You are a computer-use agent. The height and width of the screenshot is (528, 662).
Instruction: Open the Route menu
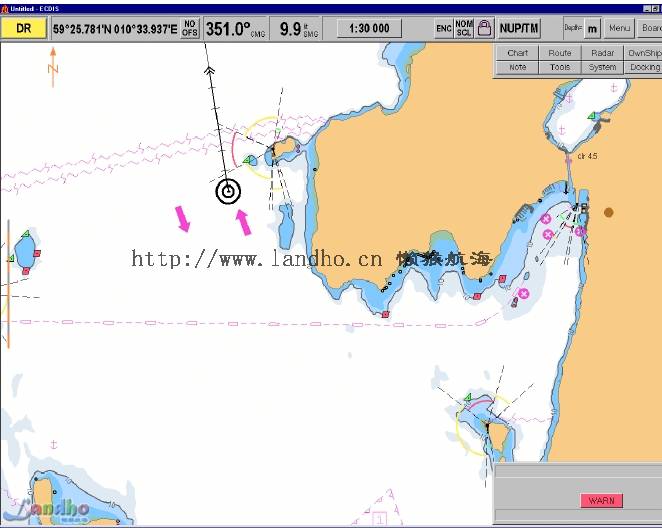(x=560, y=53)
